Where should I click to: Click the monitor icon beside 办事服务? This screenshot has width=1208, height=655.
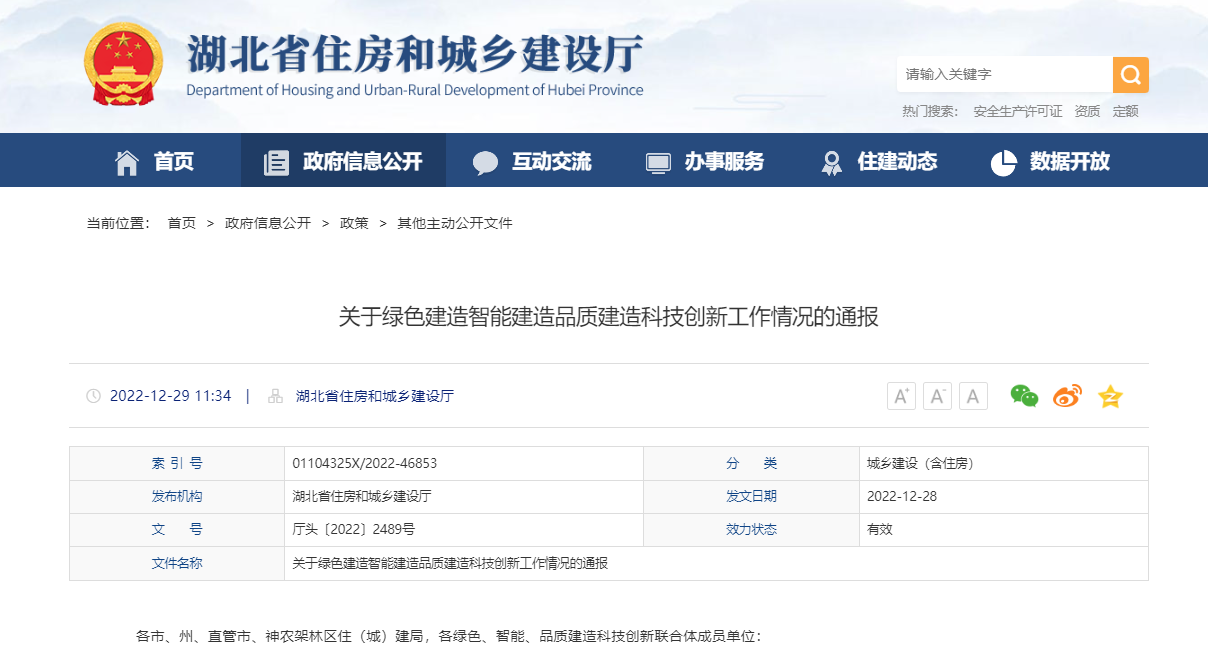click(x=657, y=160)
